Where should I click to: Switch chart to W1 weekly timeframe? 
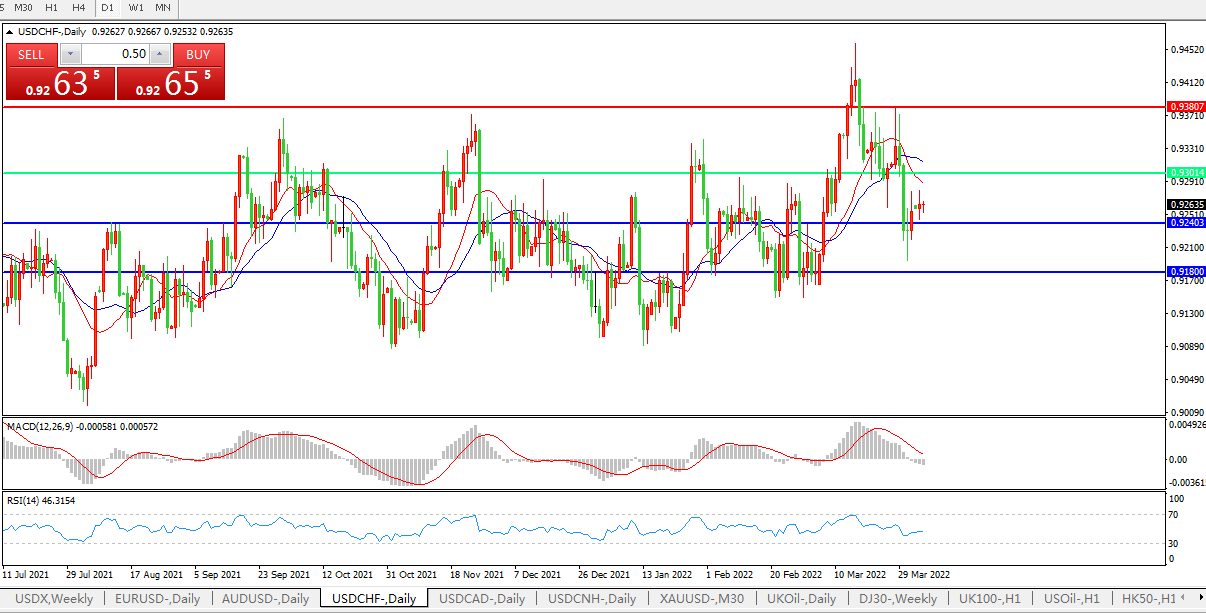coord(136,8)
